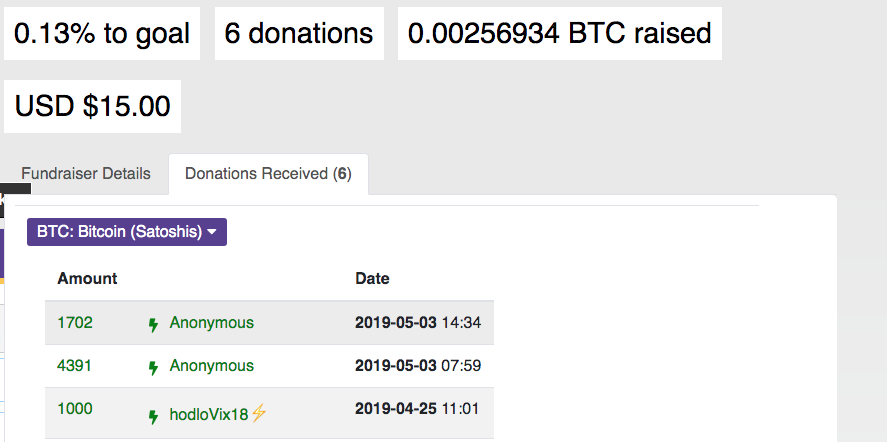Click the Amount column header
Screen dimensions: 887x442
(x=87, y=279)
